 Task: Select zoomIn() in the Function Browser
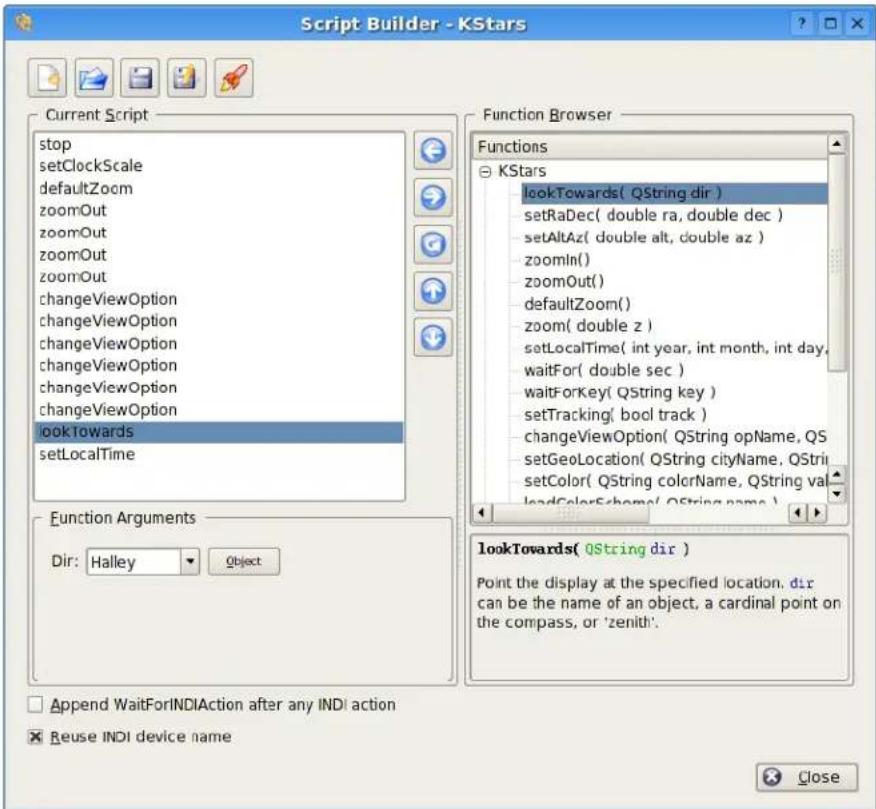coord(557,260)
